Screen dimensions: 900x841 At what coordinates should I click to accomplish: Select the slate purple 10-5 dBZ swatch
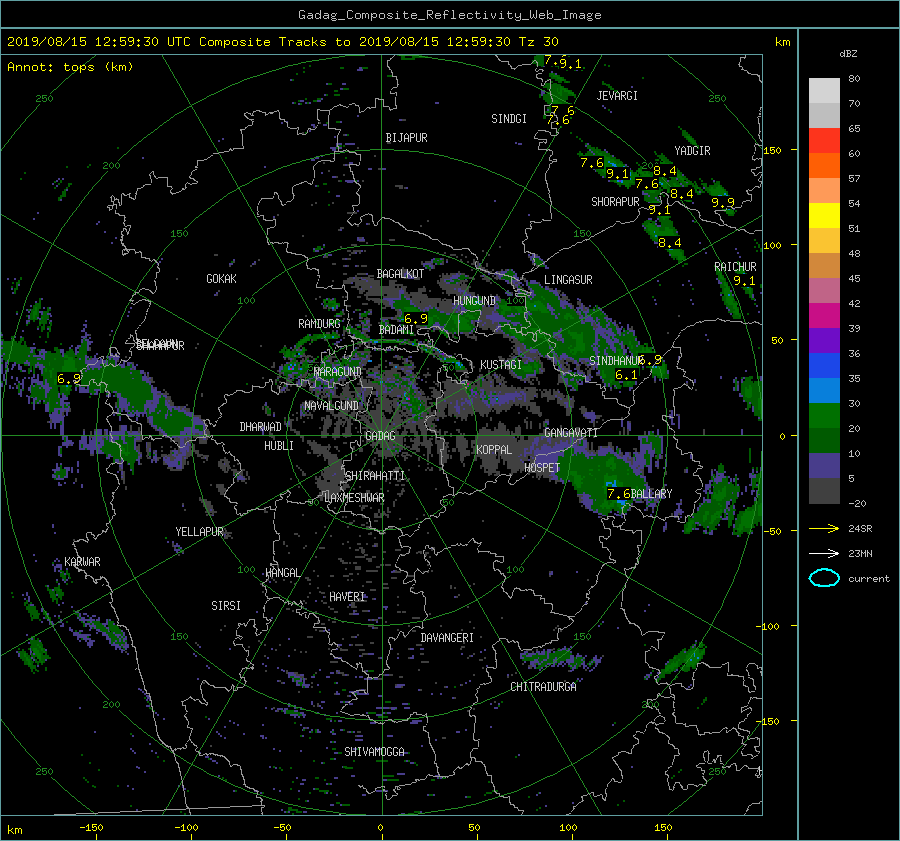pos(824,466)
